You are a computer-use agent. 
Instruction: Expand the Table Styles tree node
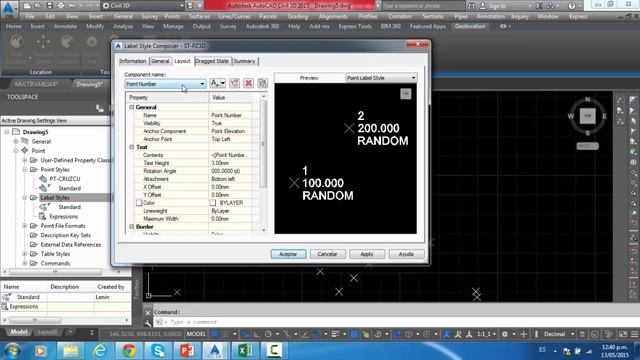(x=24, y=254)
